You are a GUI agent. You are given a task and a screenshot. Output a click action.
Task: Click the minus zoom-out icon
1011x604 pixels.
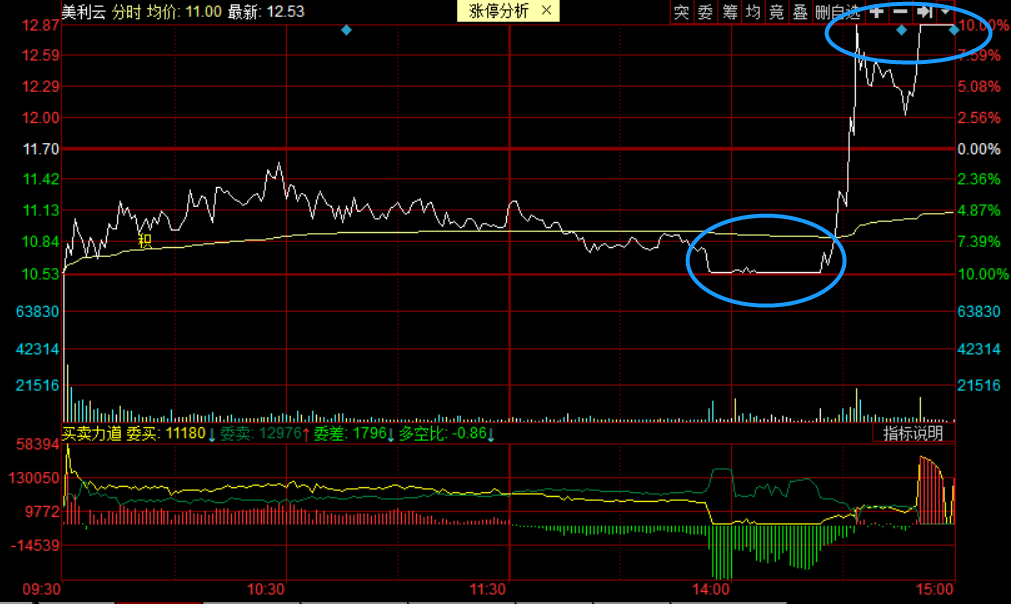pos(900,12)
